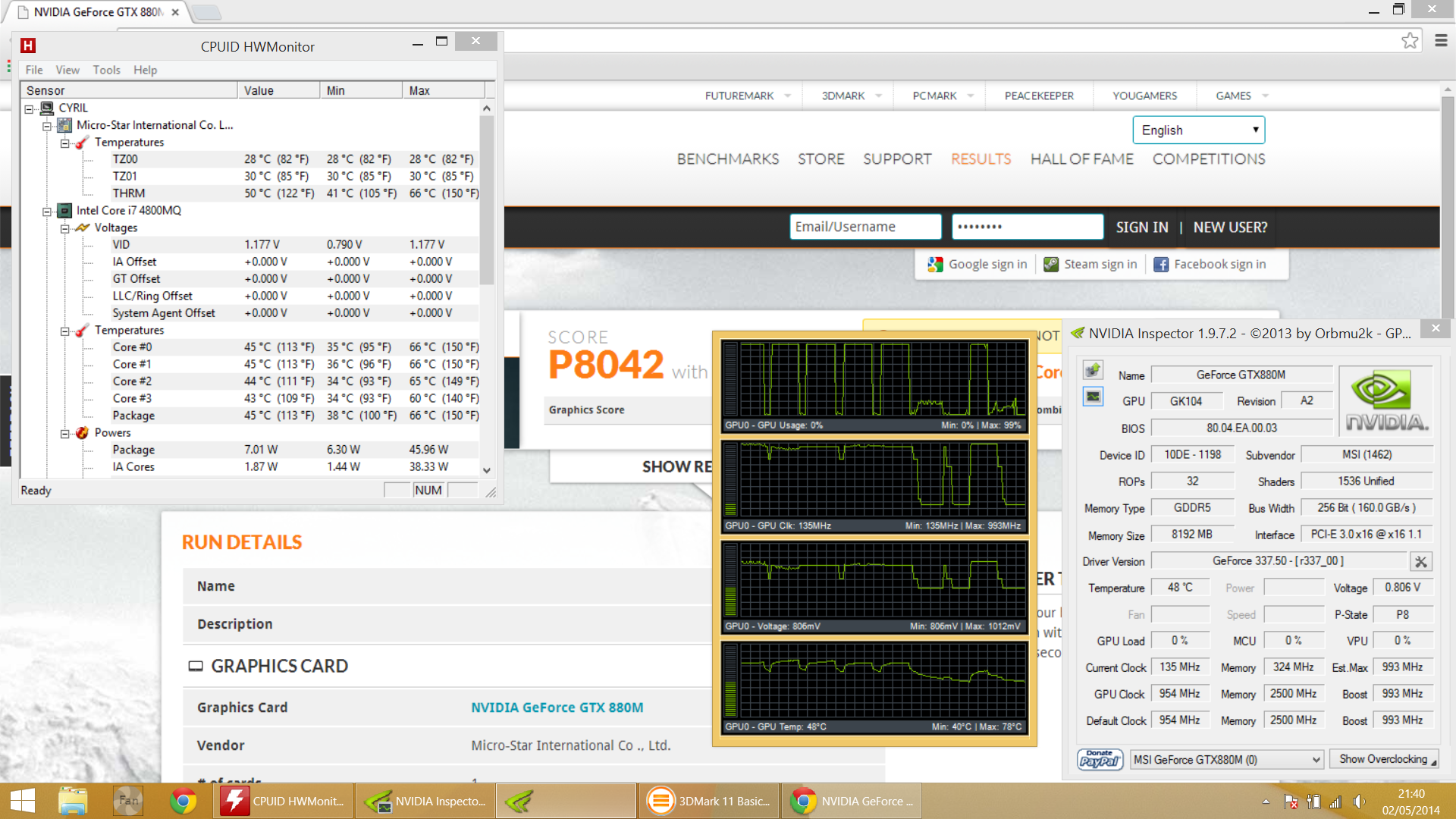The height and width of the screenshot is (819, 1456).
Task: Click the graphics card monitor icon
Action: click(196, 666)
